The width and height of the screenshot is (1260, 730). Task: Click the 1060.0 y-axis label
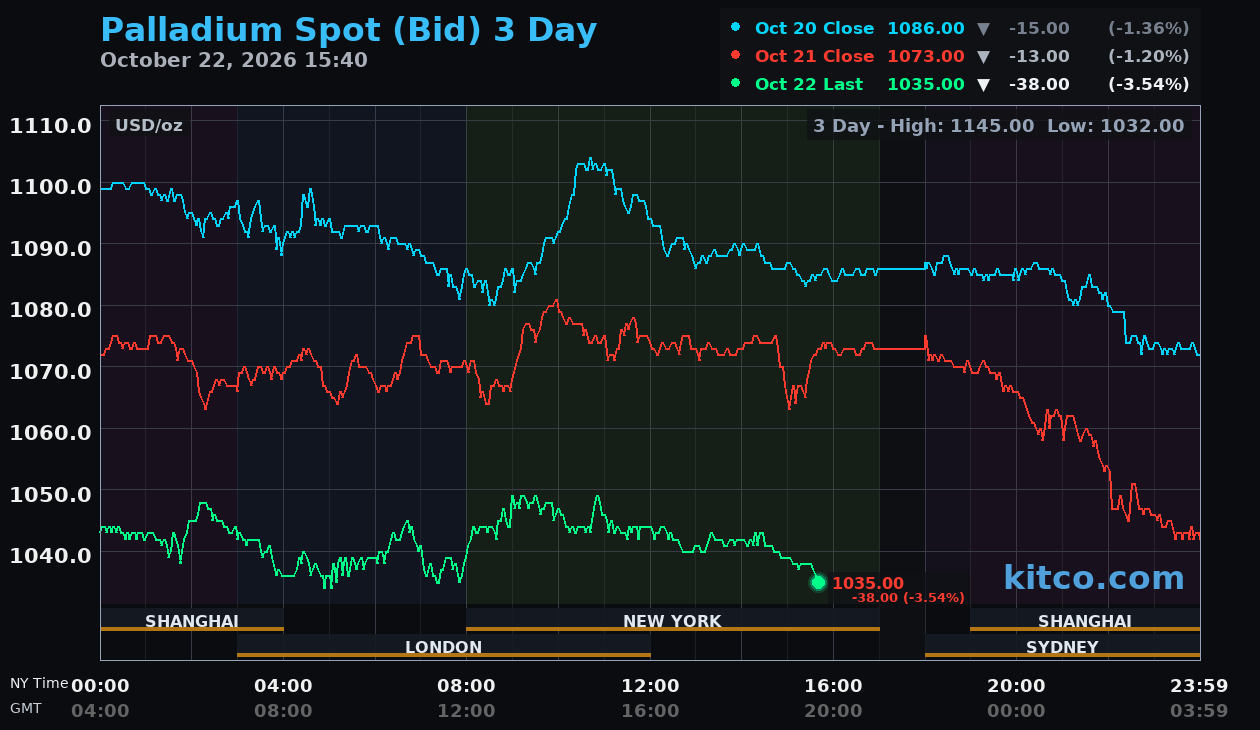(x=51, y=432)
